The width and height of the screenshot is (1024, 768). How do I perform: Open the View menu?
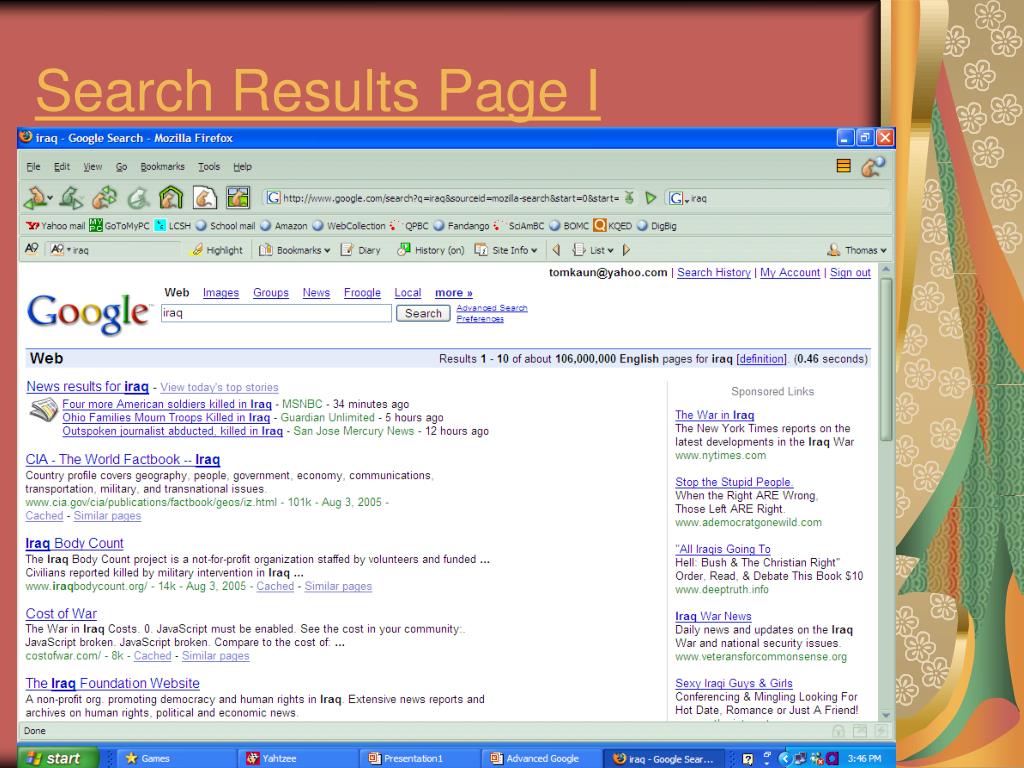click(93, 167)
